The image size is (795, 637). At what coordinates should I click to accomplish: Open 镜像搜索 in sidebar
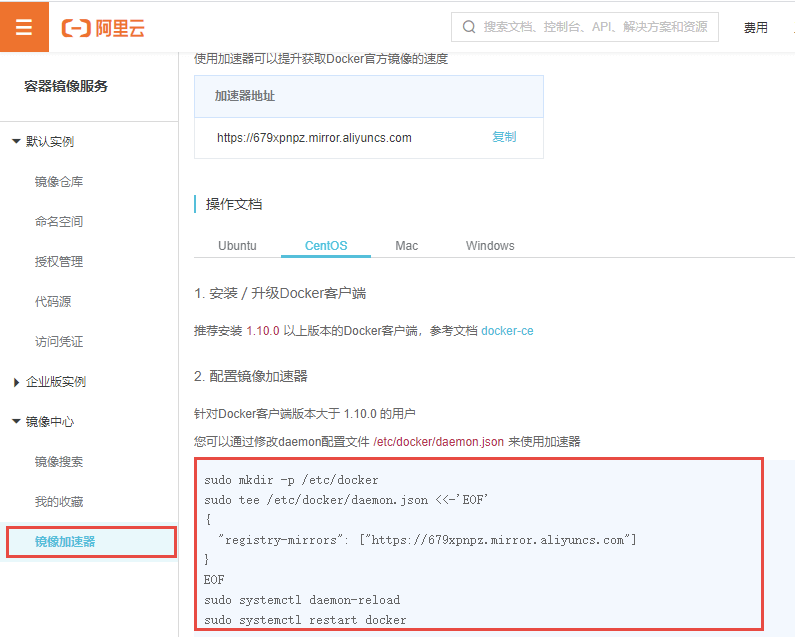click(x=59, y=462)
